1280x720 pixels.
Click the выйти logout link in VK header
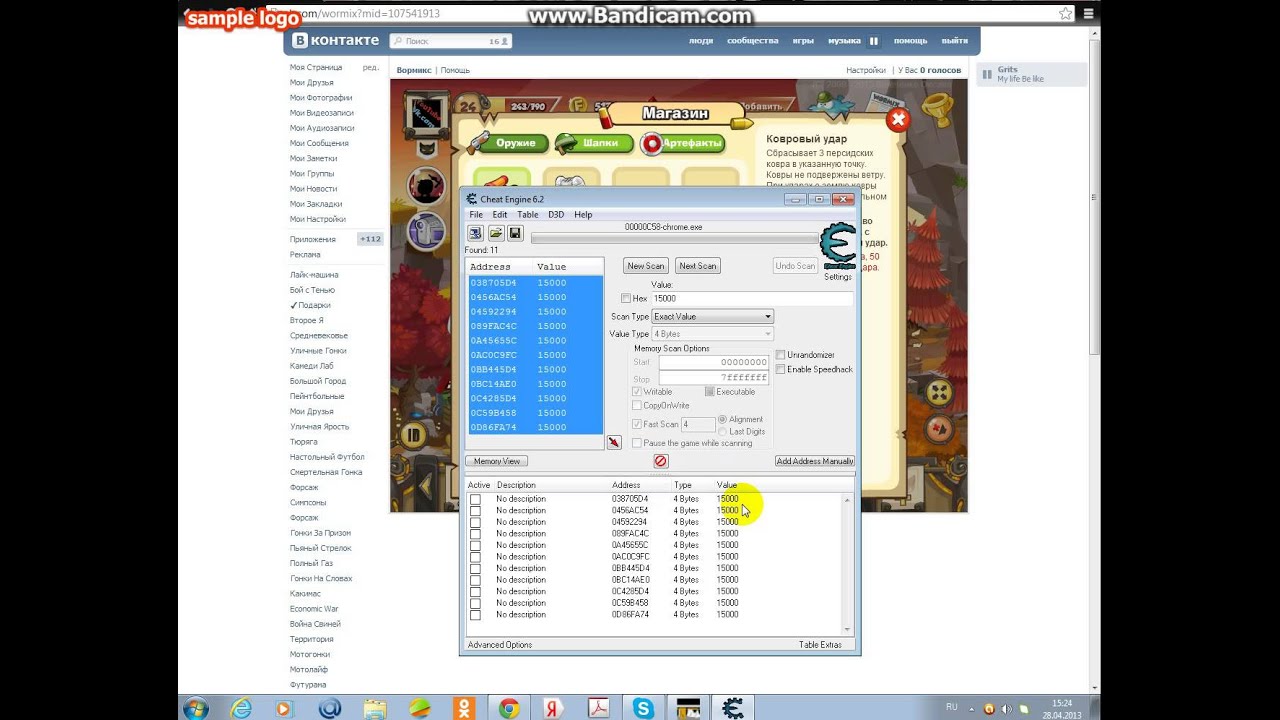tap(955, 41)
